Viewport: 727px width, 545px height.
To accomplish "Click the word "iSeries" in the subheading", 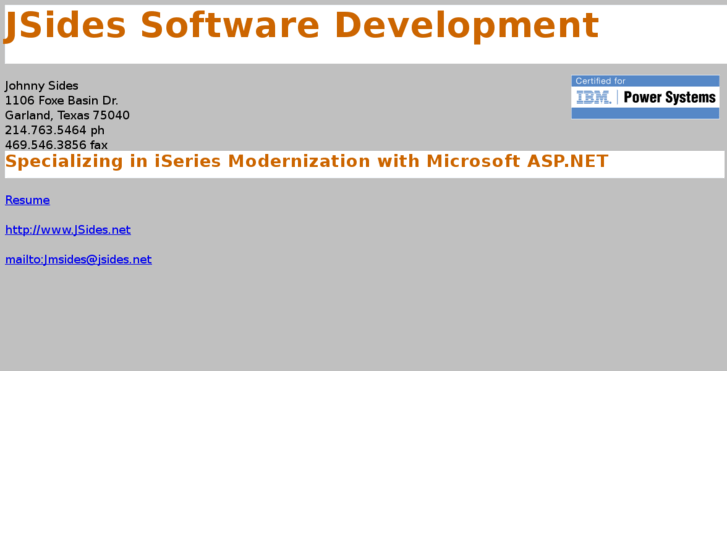I will tap(190, 162).
